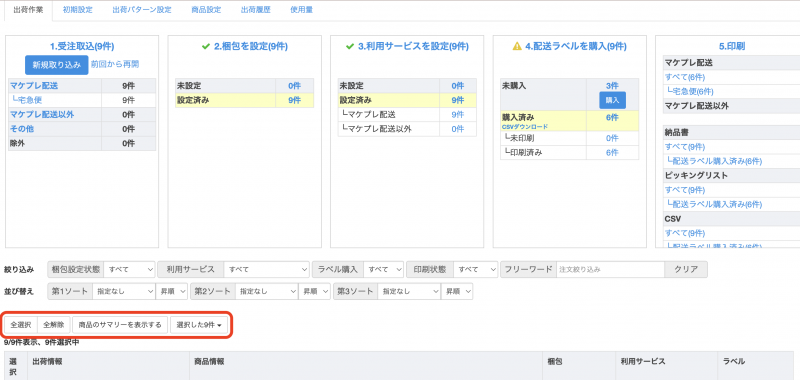The image size is (800, 380).
Task: Open the 使用量 tab
Action: coord(301,10)
